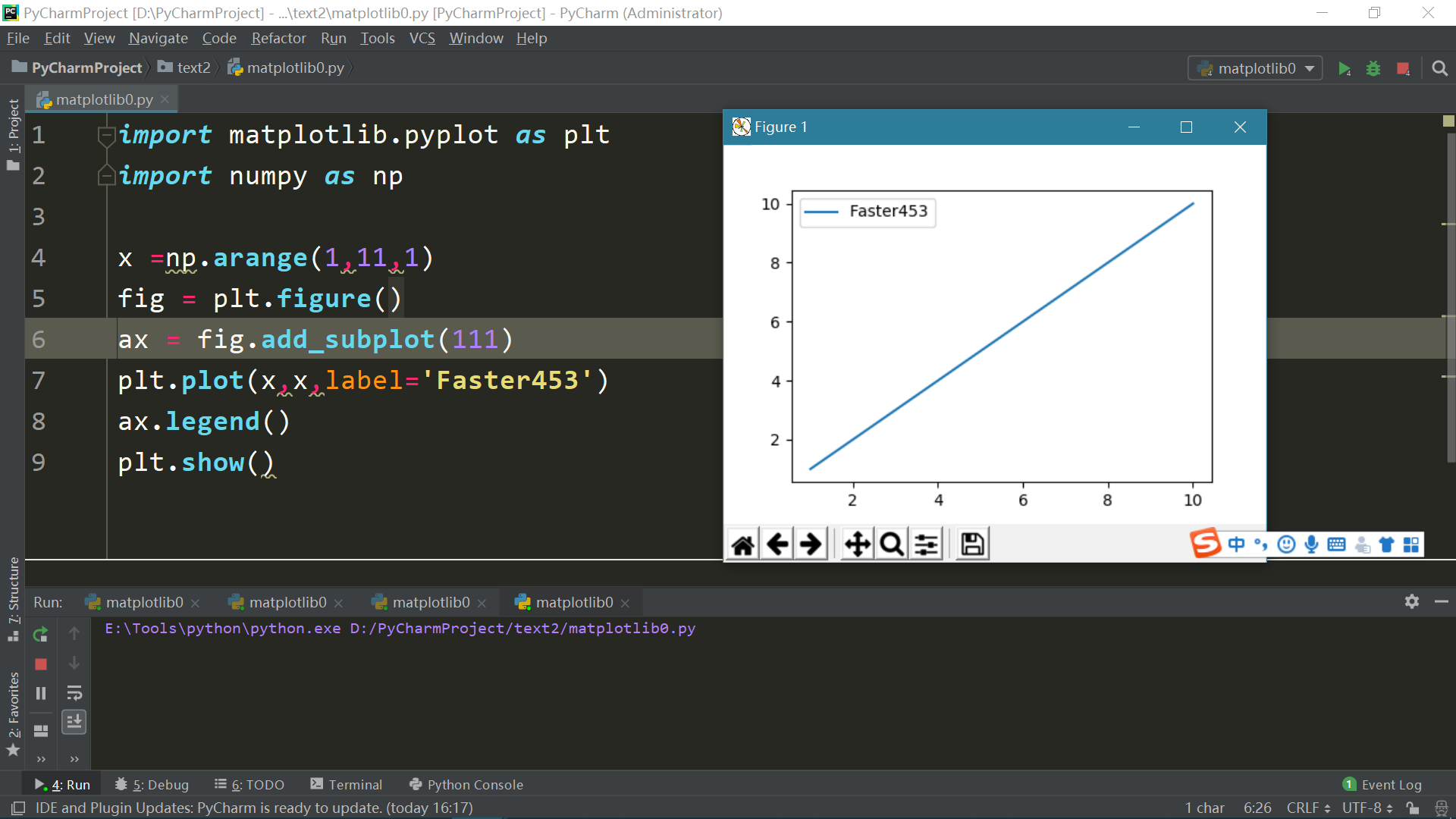This screenshot has width=1456, height=819.
Task: Click the Rerun icon in the Run panel
Action: coord(41,634)
